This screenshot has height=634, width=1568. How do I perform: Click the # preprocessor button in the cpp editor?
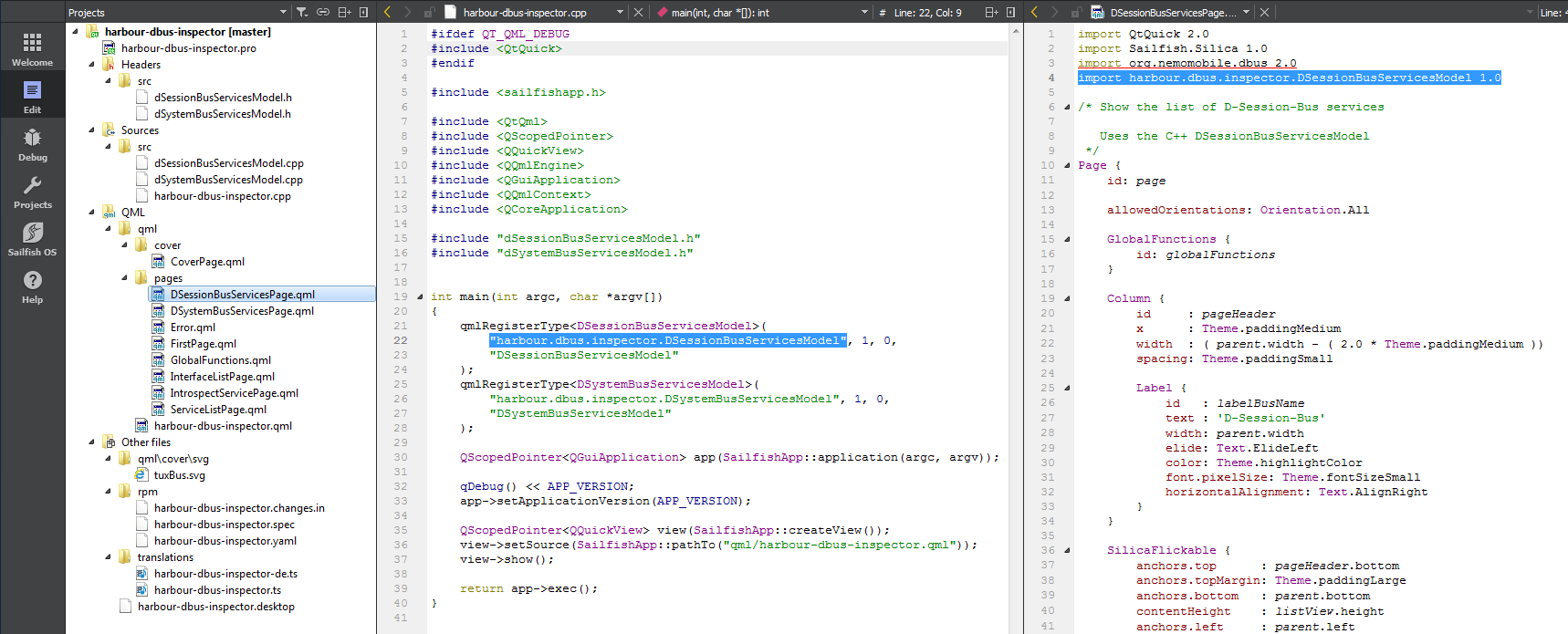pyautogui.click(x=883, y=12)
